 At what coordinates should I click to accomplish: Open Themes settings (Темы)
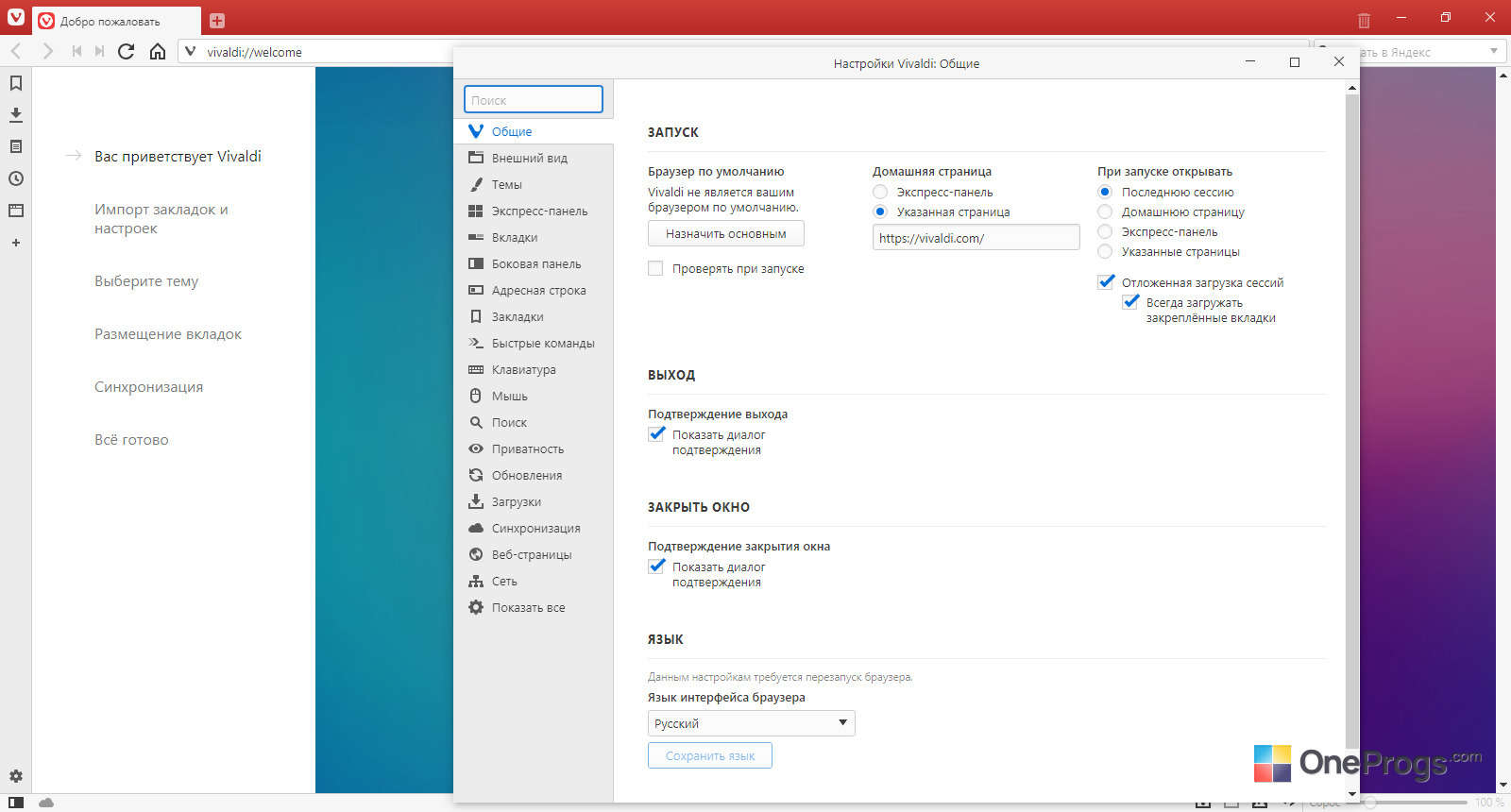point(534,184)
